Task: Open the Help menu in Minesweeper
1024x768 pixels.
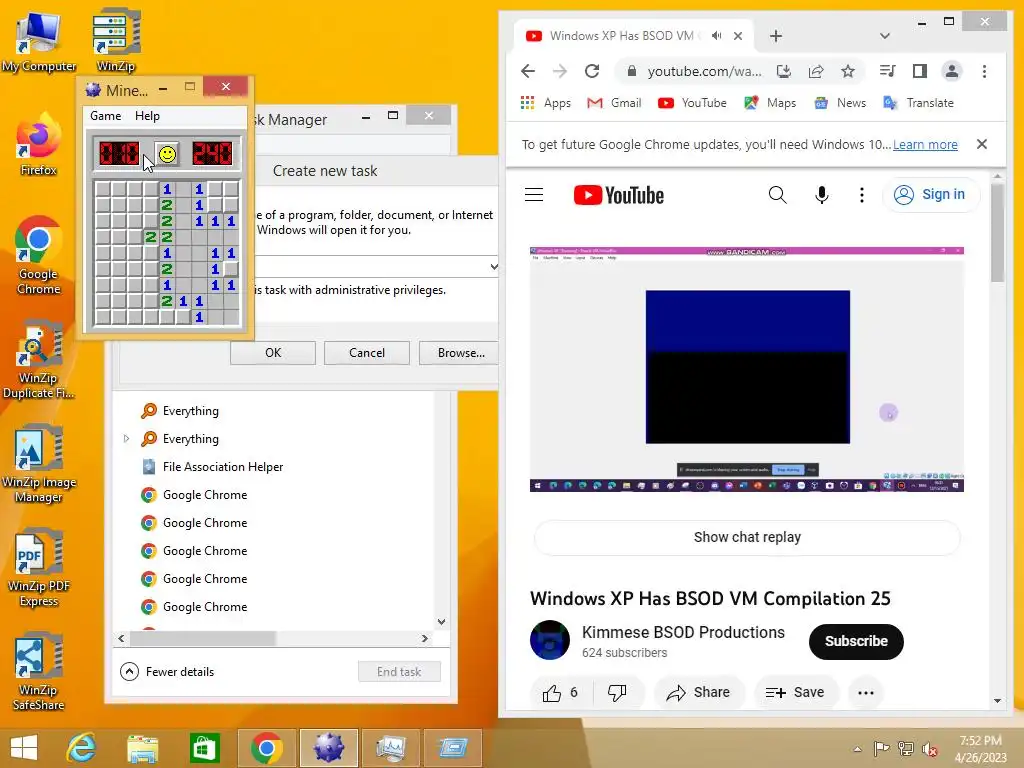Action: click(x=147, y=116)
